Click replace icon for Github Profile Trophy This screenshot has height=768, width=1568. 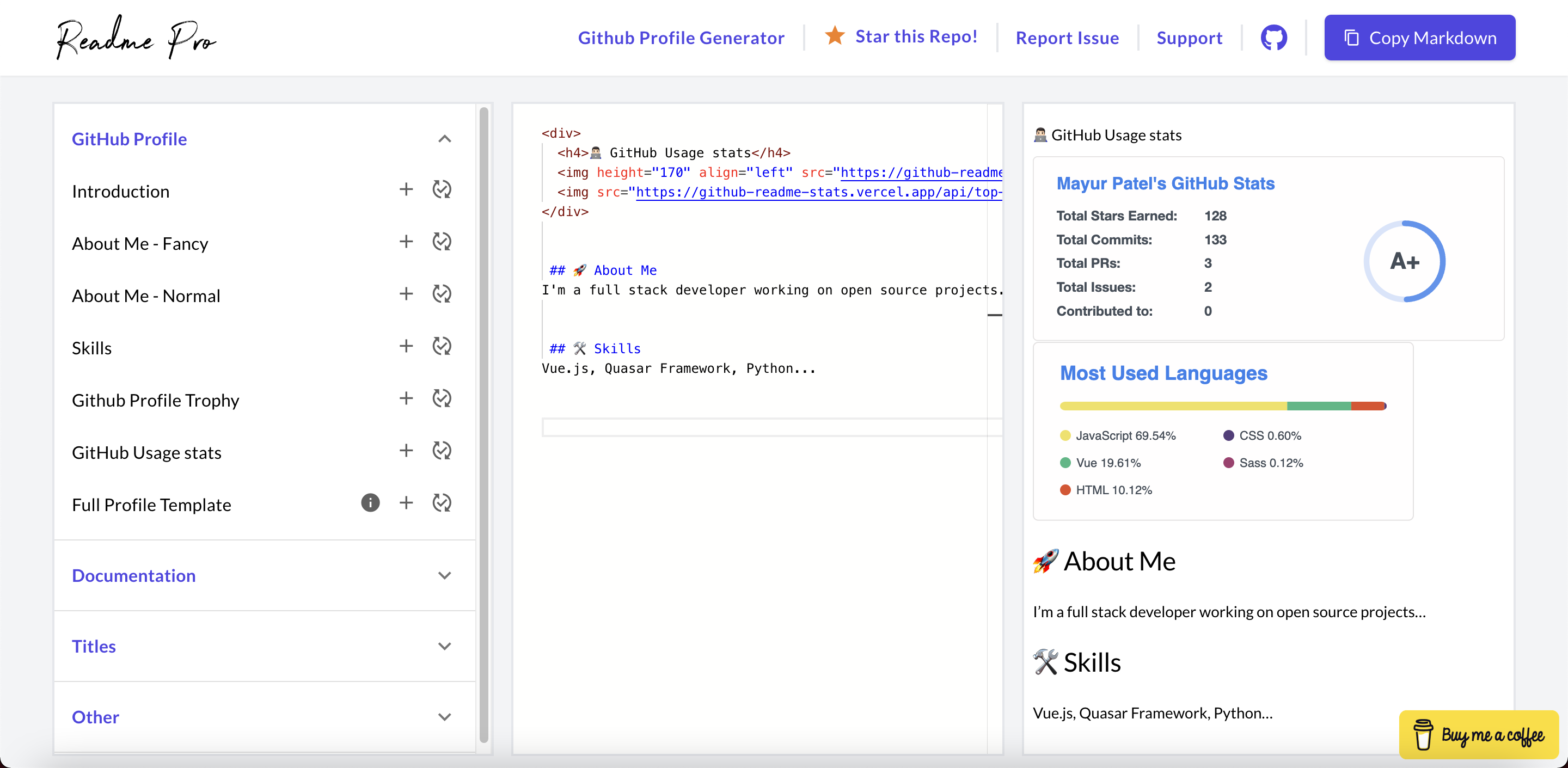442,398
